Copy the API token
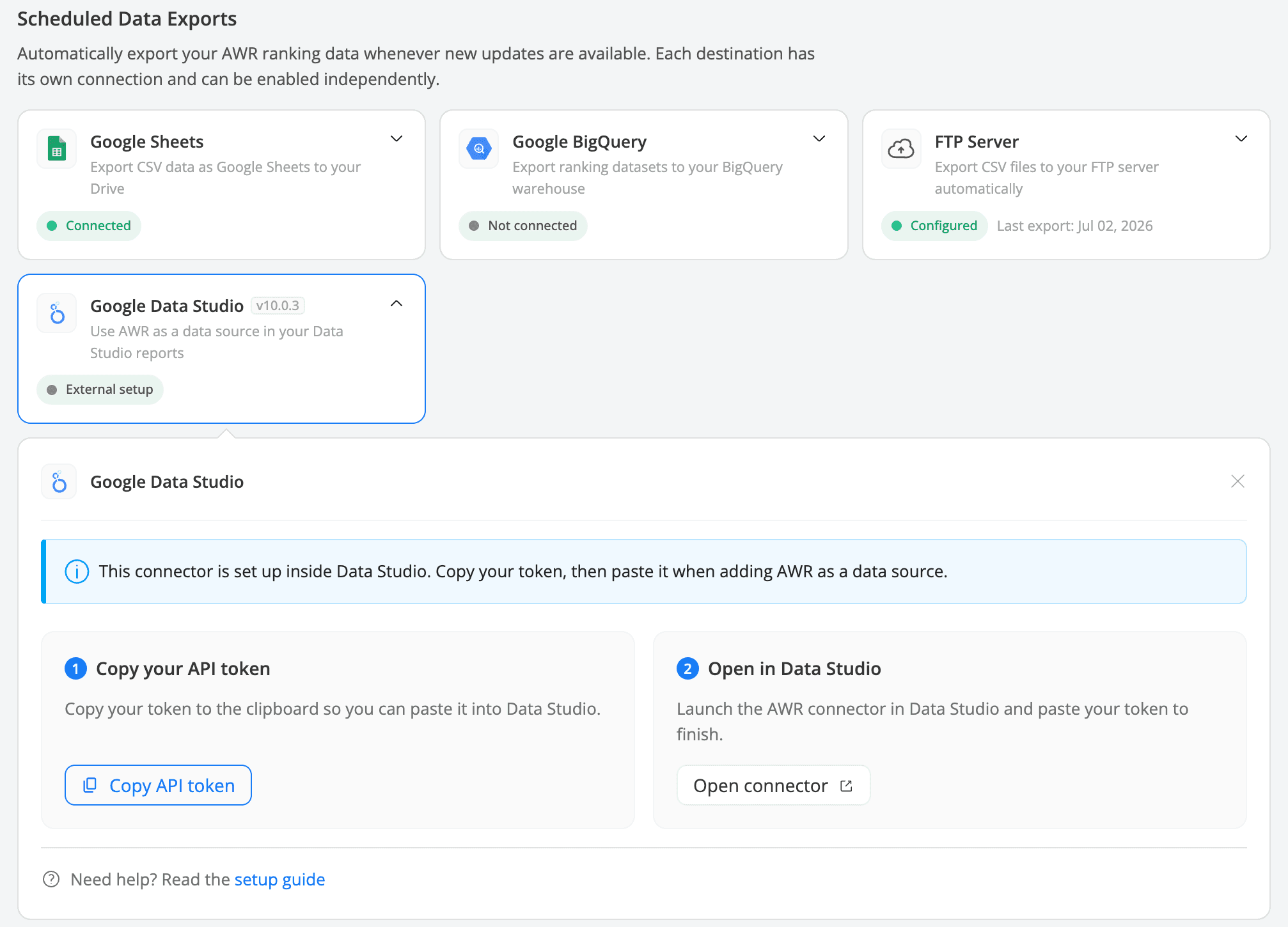1288x927 pixels. (x=158, y=785)
